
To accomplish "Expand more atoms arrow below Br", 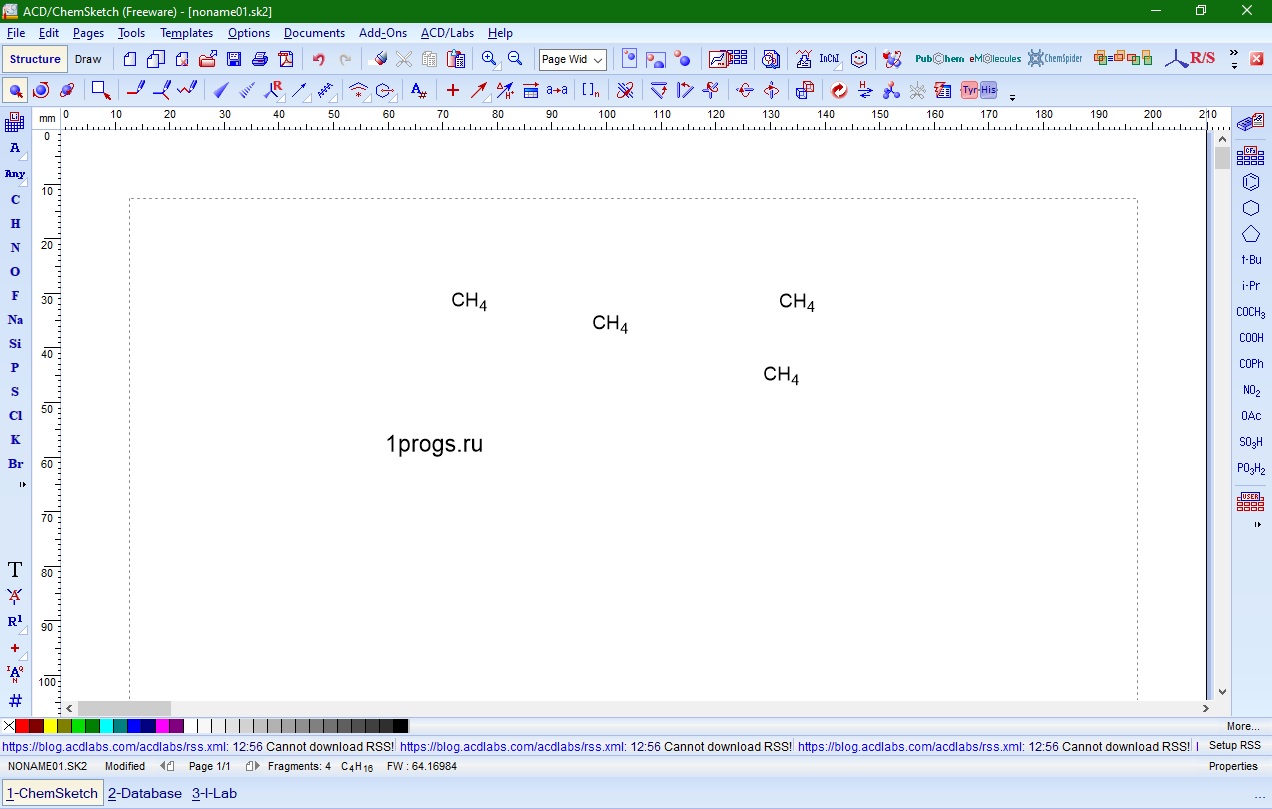I will (23, 484).
